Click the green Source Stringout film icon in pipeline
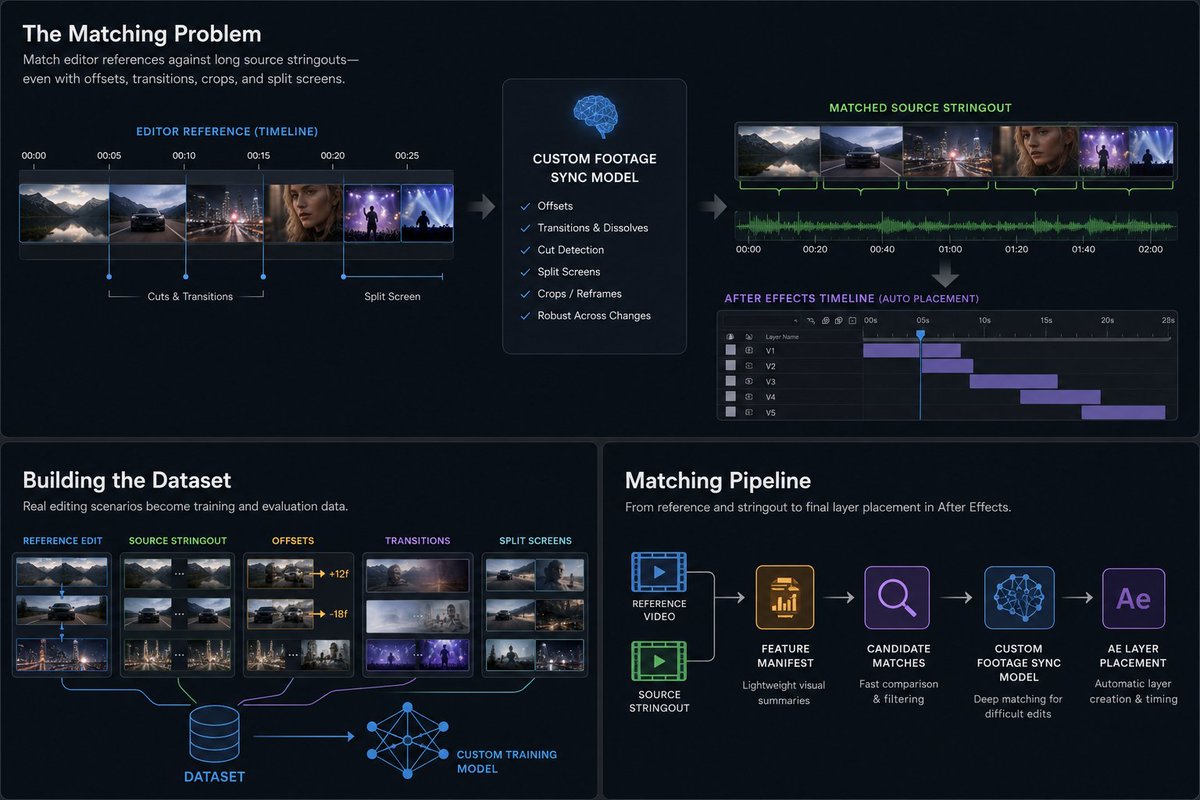The width and height of the screenshot is (1200, 800). coord(658,662)
